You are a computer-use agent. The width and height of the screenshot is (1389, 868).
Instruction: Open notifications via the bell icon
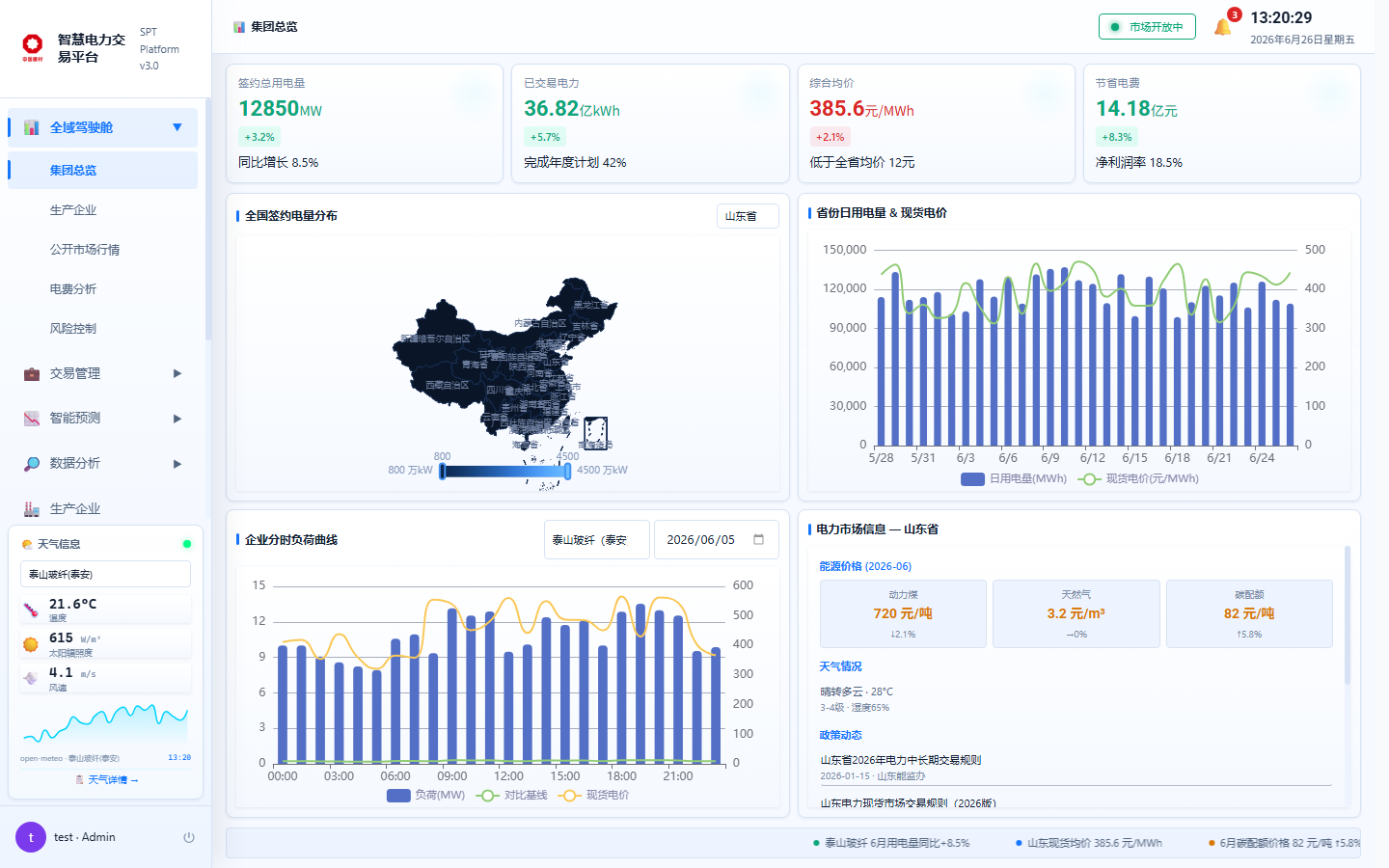(1222, 27)
